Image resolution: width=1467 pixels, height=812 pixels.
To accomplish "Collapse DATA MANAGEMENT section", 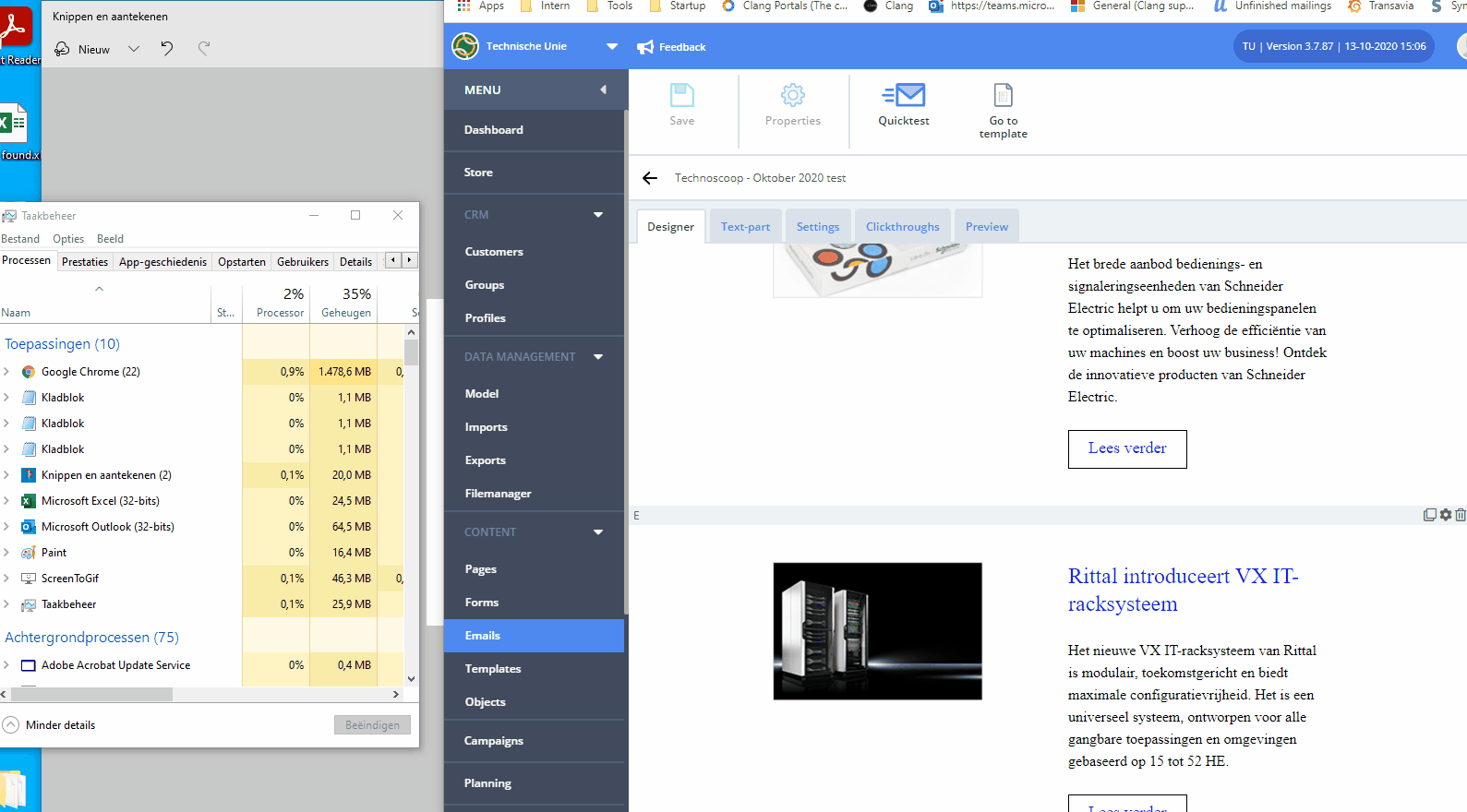I will coord(598,357).
